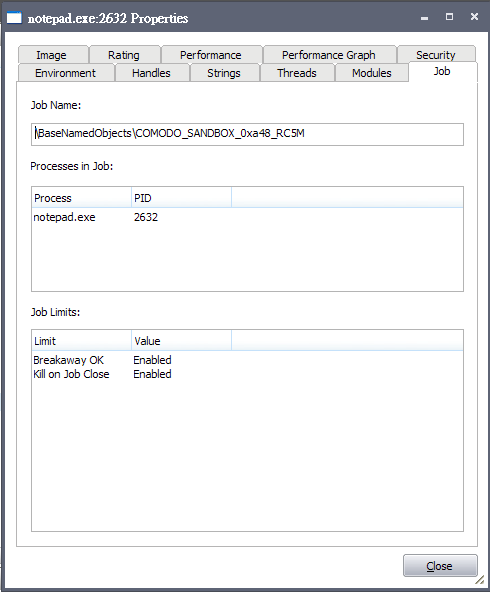Switch to the Image tab
Viewport: 490px width, 592px height.
53,55
